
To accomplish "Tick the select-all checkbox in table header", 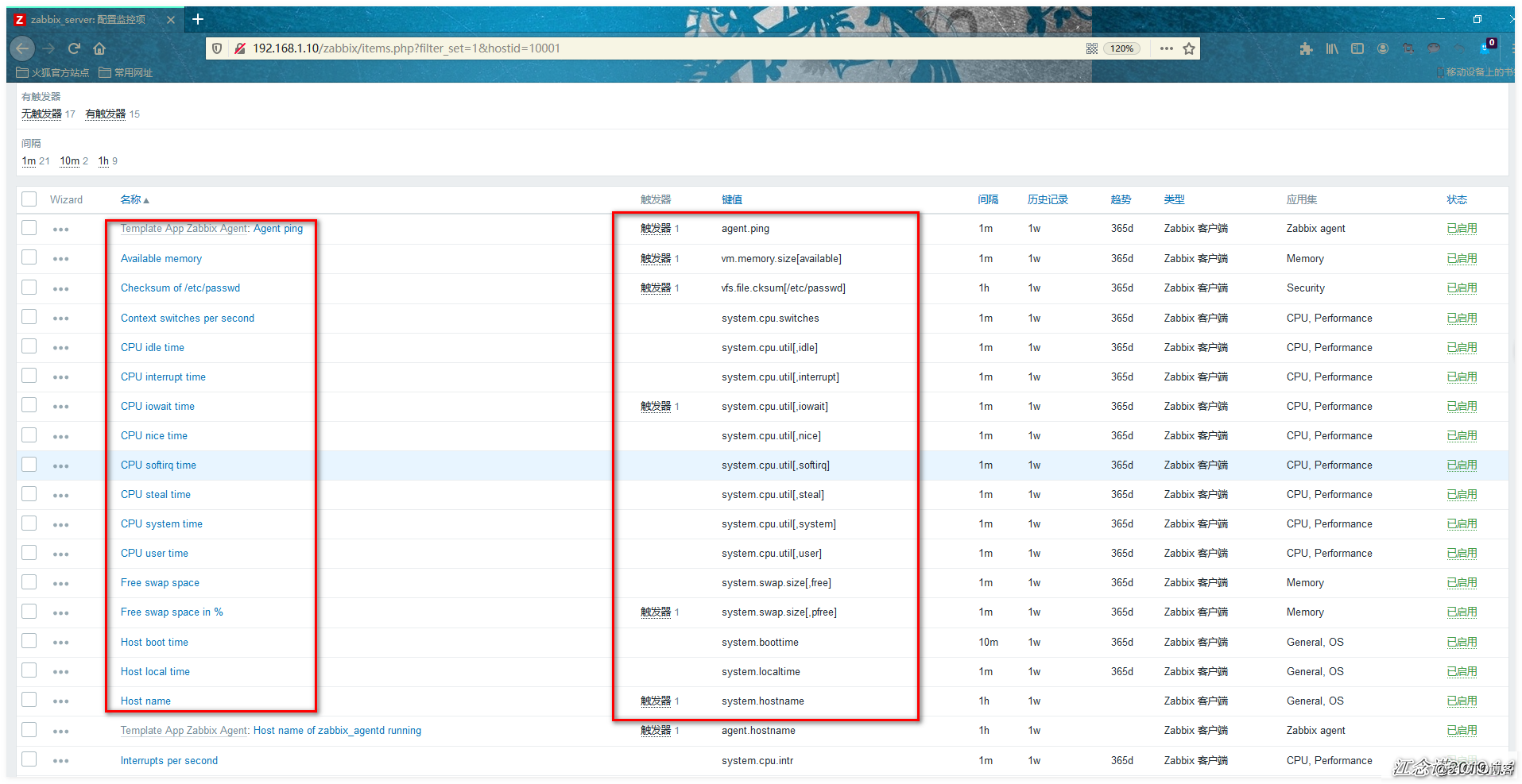I will click(x=29, y=199).
